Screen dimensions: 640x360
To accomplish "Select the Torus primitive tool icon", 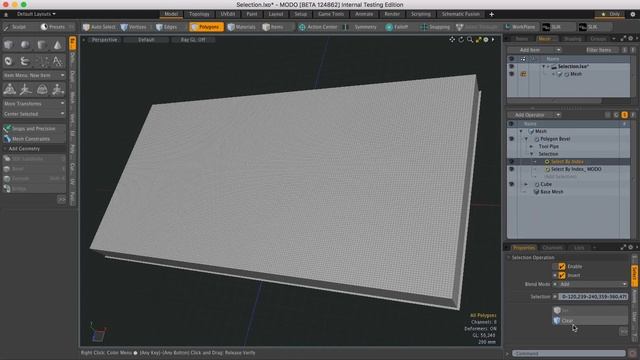I will [x=9, y=61].
